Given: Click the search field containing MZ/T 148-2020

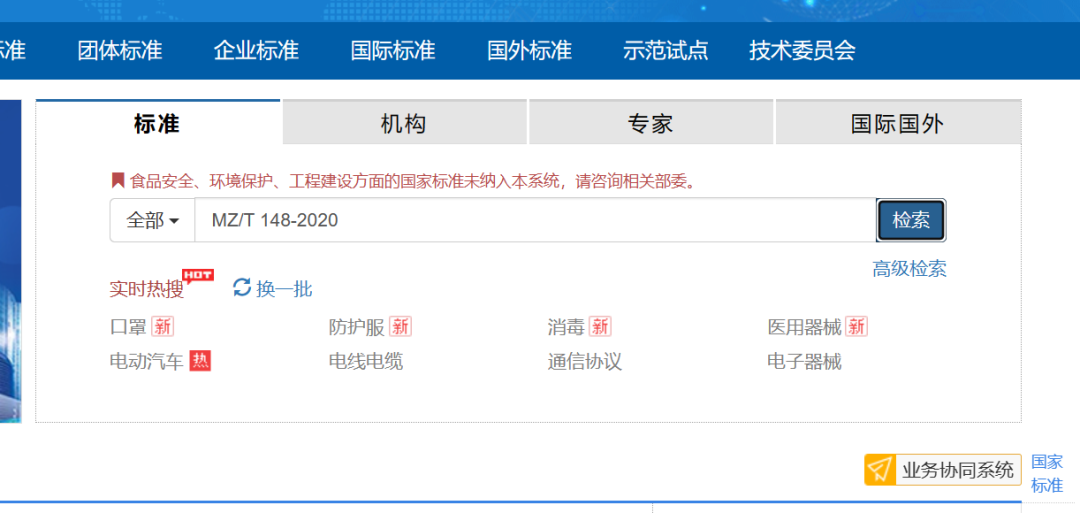Looking at the screenshot, I should [x=535, y=220].
